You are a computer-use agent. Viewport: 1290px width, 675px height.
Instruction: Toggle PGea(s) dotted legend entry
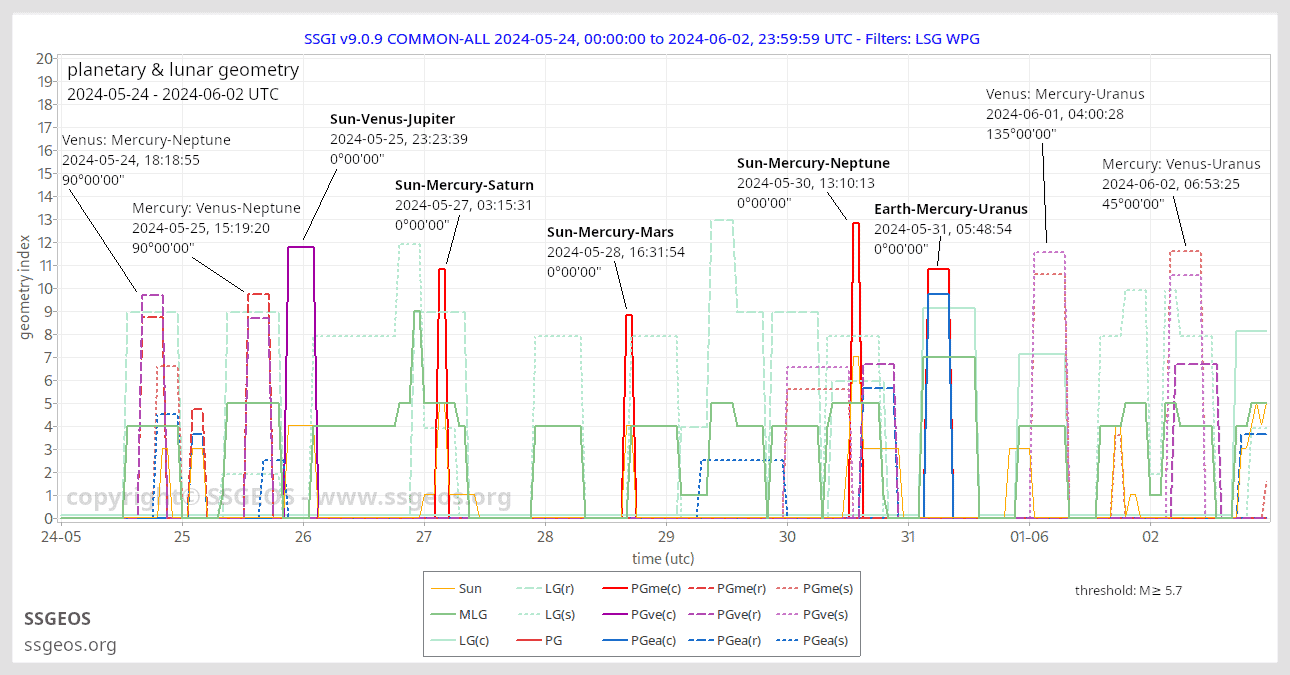click(x=826, y=641)
